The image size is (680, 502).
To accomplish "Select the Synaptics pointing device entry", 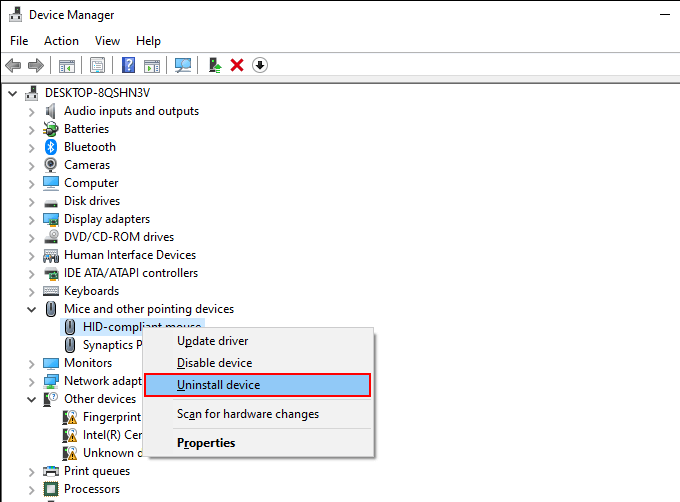I will [112, 345].
